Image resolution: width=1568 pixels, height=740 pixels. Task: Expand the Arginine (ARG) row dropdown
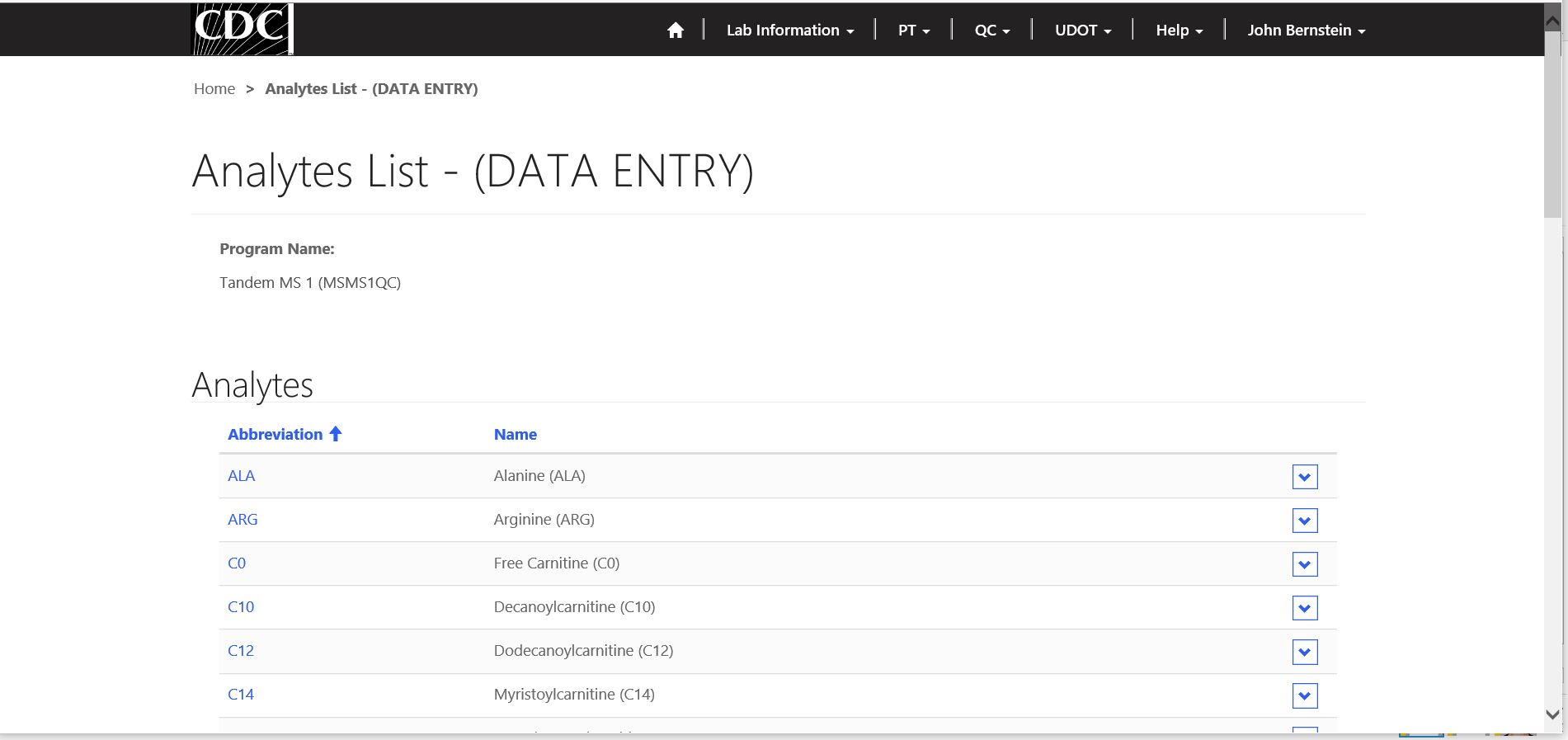(x=1304, y=521)
